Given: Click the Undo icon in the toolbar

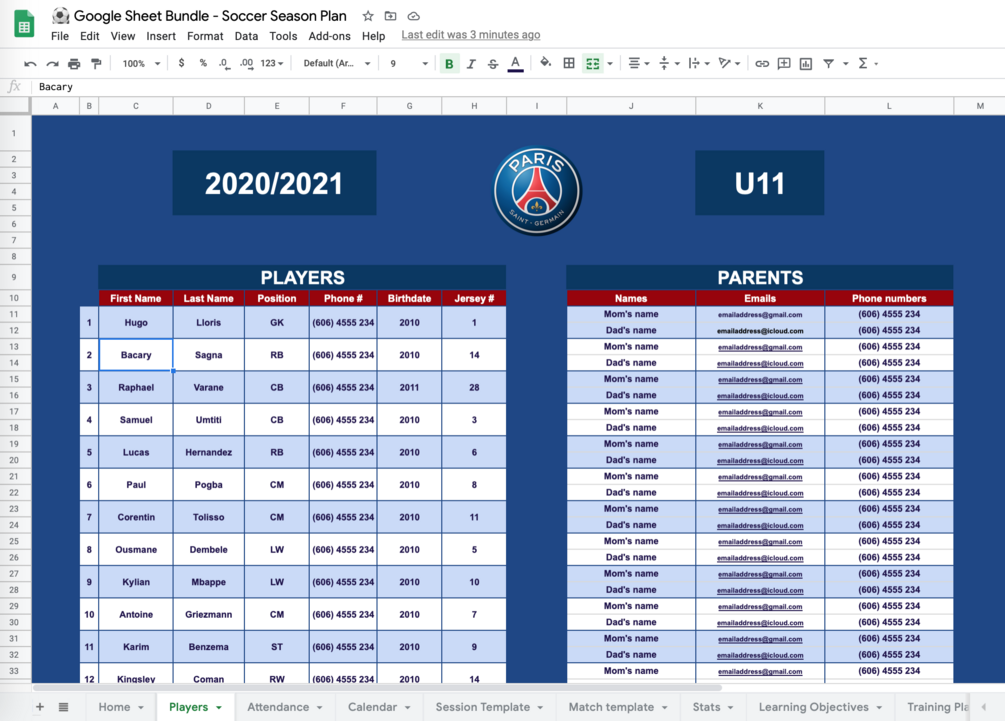Looking at the screenshot, I should pos(30,63).
